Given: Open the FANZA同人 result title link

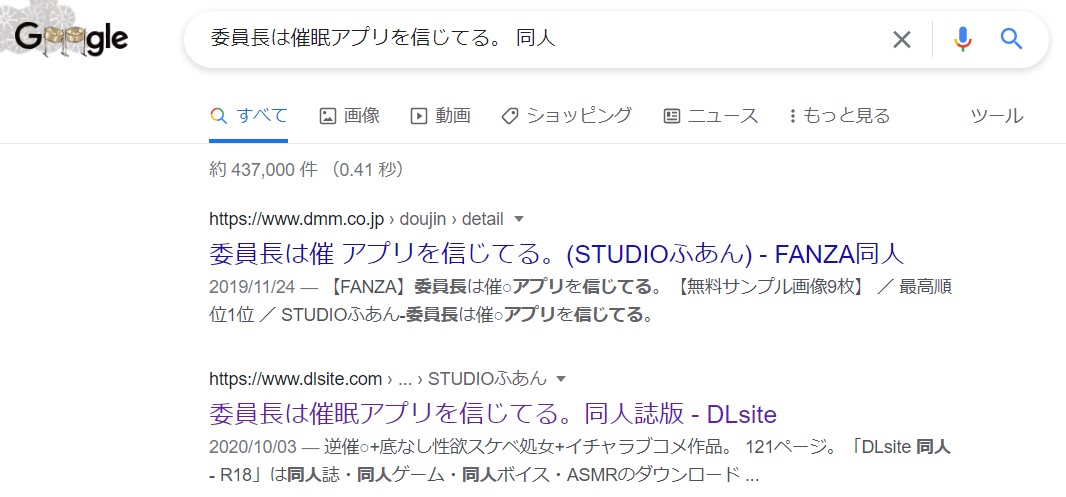Looking at the screenshot, I should pos(557,254).
